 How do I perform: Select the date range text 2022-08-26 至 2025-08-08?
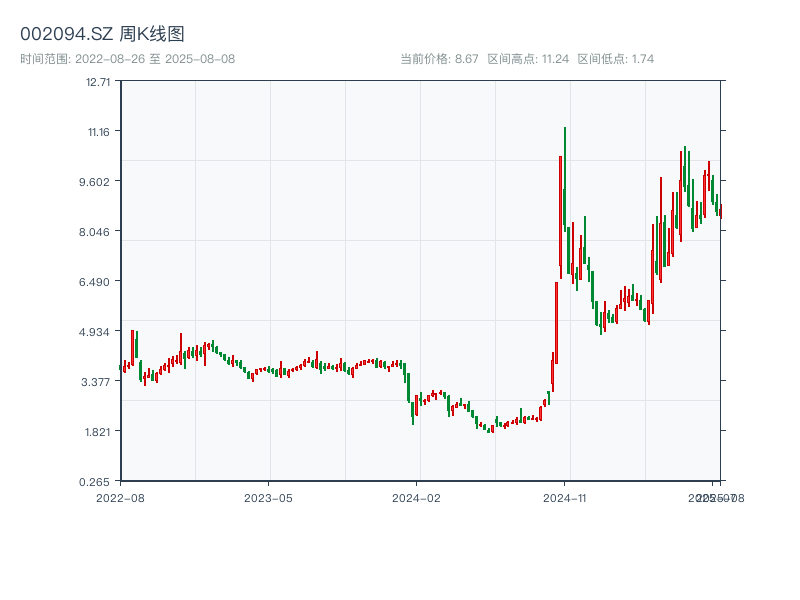[155, 59]
